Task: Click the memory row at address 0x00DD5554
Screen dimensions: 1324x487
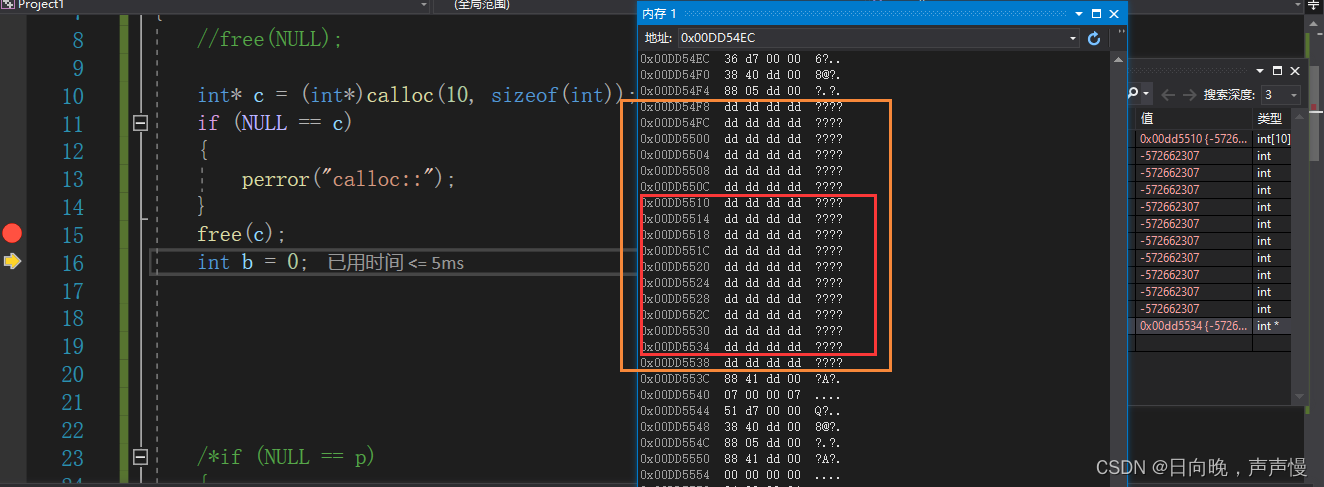Action: pyautogui.click(x=742, y=475)
